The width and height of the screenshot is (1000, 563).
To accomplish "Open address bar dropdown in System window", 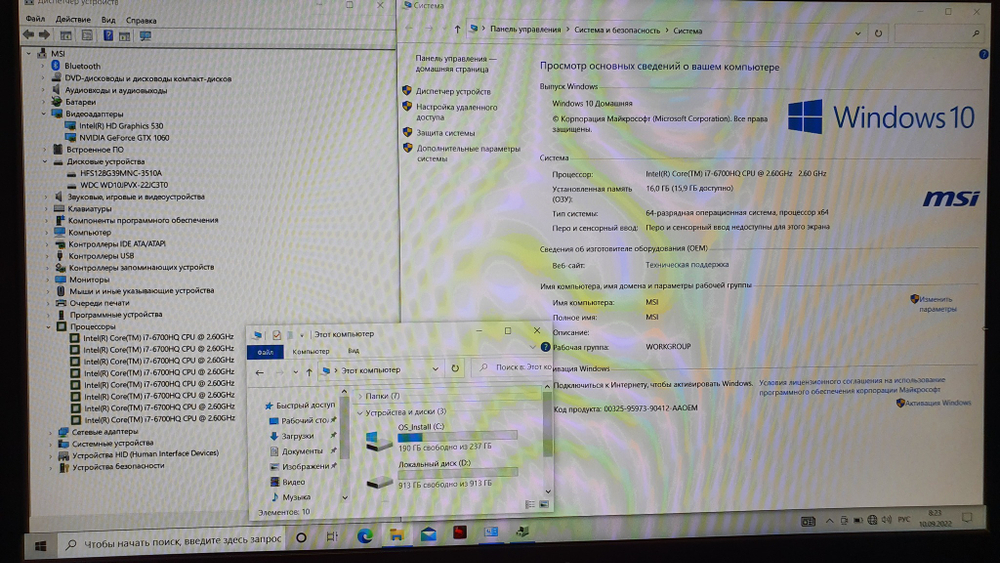I will (x=858, y=33).
